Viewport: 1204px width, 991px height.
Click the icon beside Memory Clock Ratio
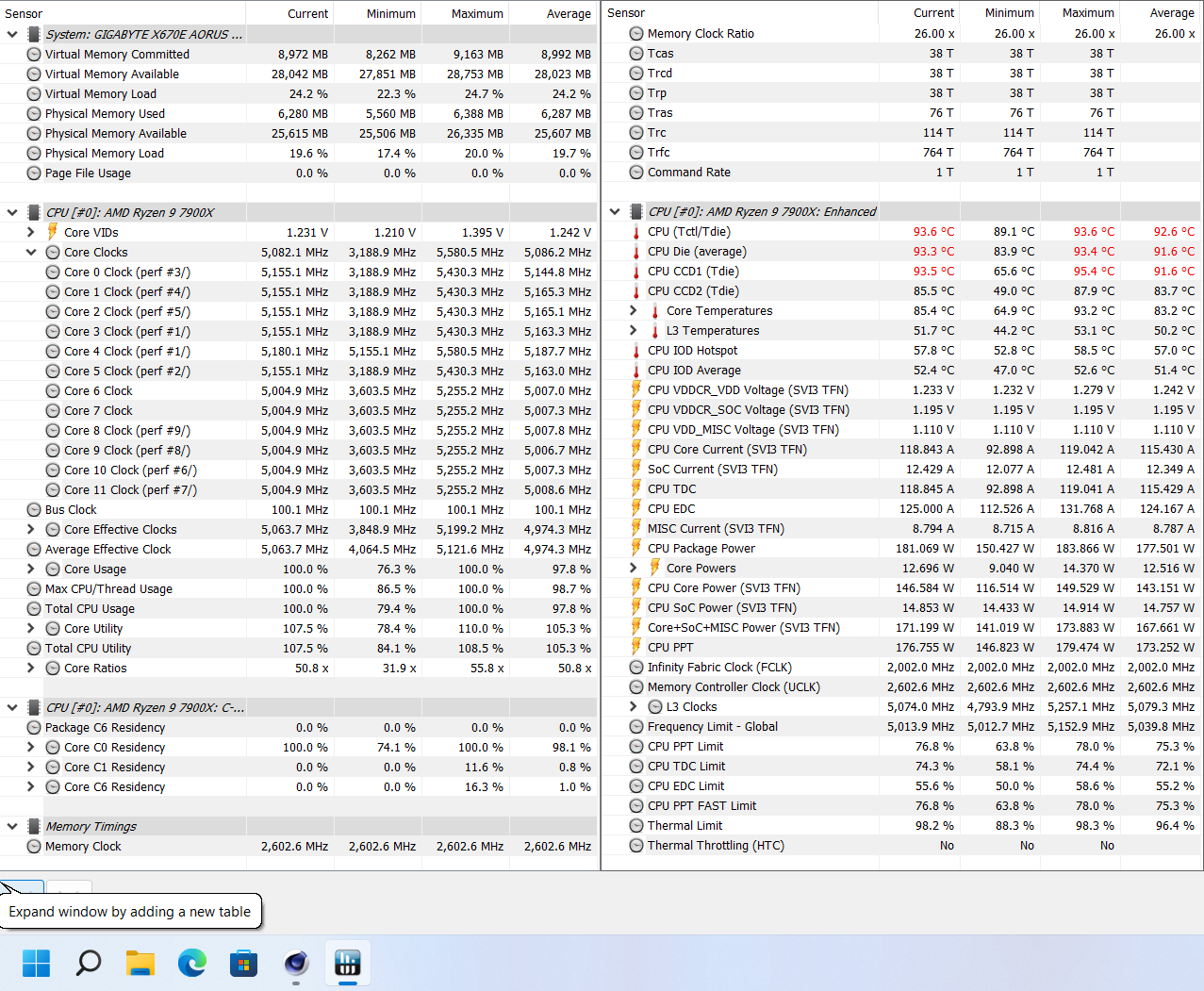[x=636, y=33]
